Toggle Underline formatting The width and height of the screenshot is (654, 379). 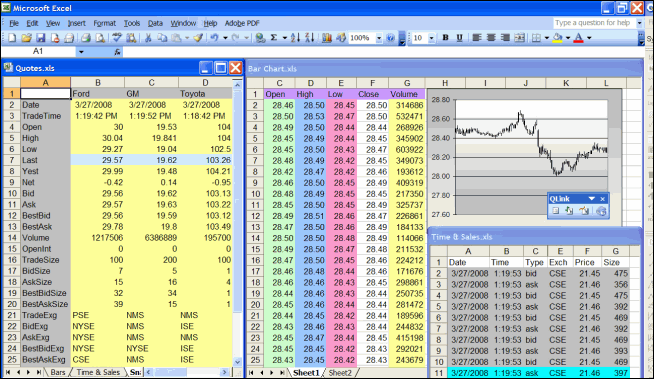pos(460,38)
